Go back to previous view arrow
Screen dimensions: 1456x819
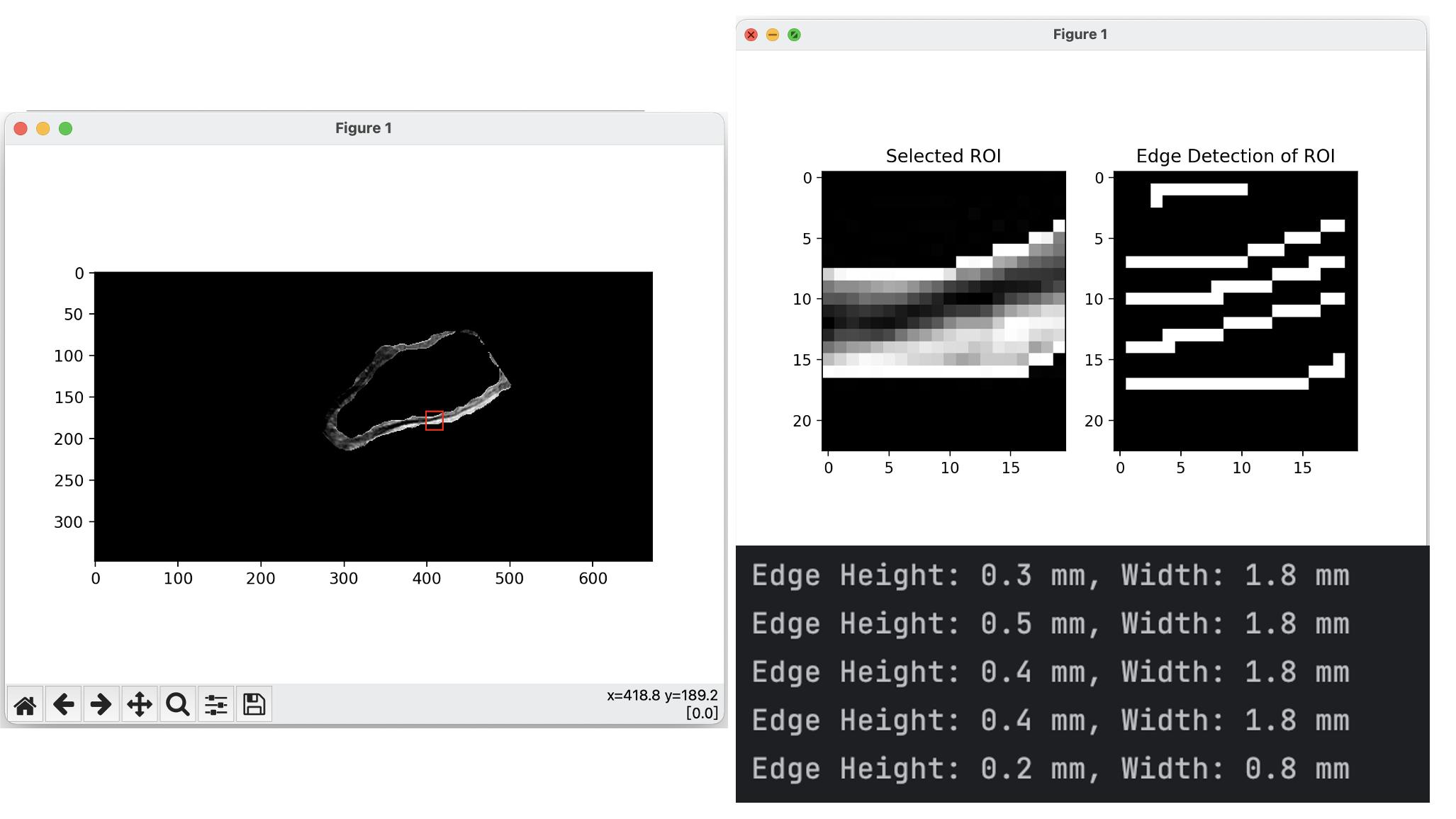click(64, 704)
